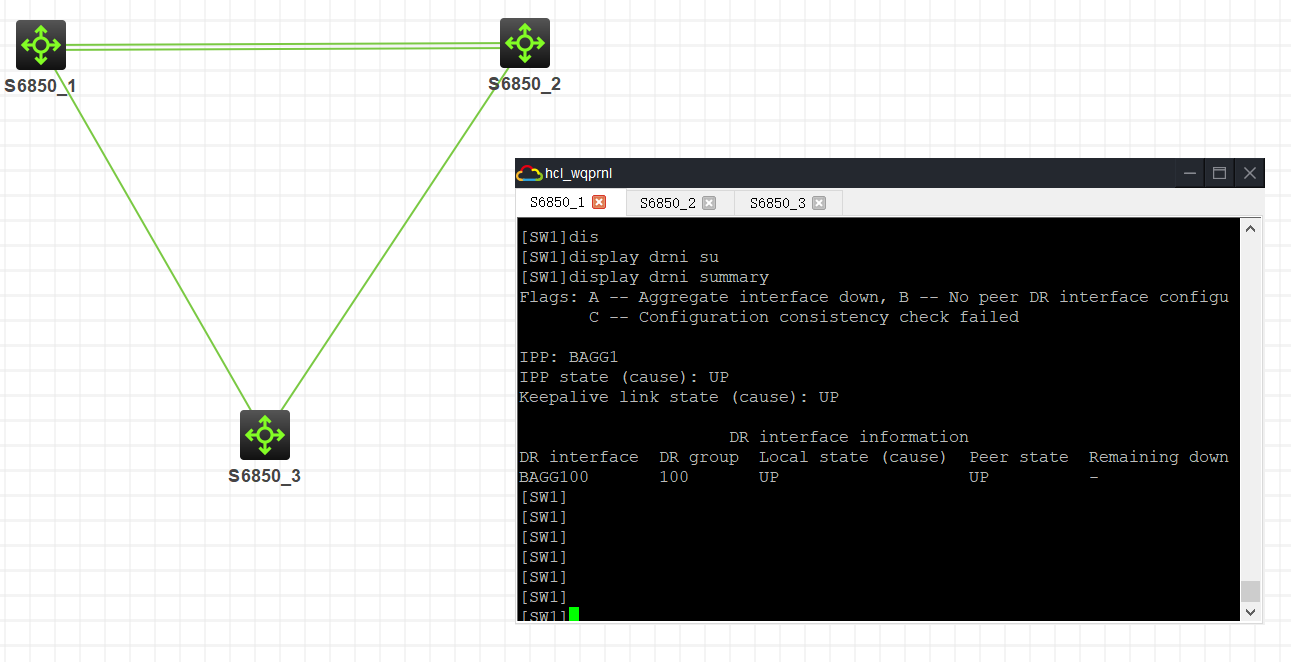Click the hcl_wqprnl cloud logo icon
The height and width of the screenshot is (662, 1291).
point(529,173)
